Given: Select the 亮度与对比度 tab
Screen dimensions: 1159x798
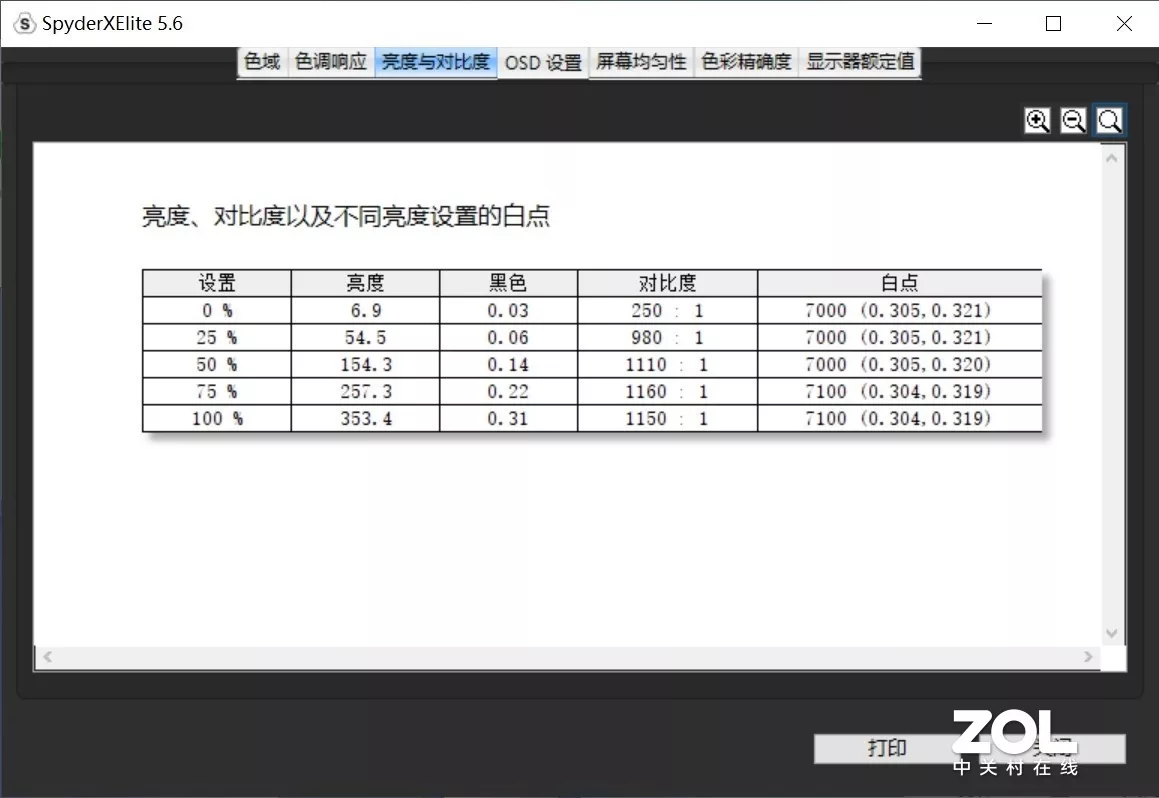Looking at the screenshot, I should [435, 61].
